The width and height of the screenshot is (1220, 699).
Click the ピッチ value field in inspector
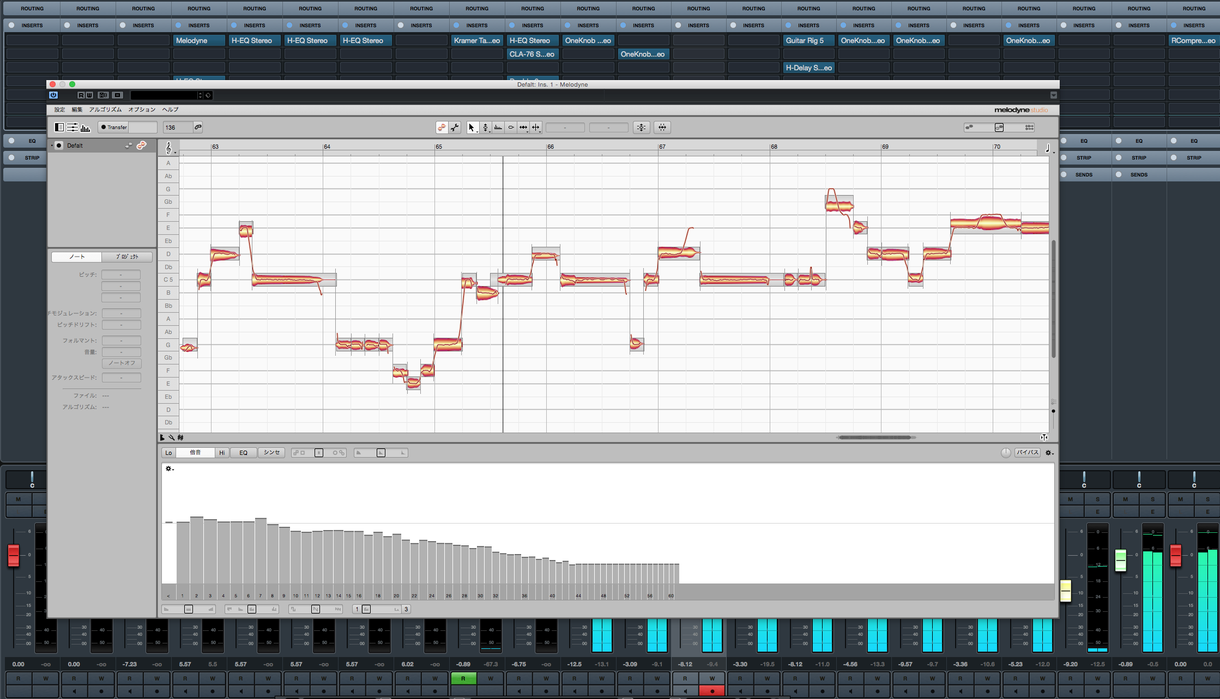coord(122,274)
